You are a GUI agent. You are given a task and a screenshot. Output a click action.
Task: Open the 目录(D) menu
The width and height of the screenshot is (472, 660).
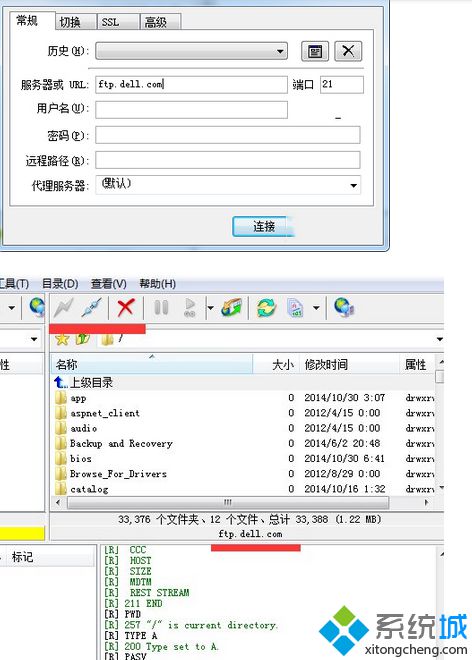tap(60, 284)
